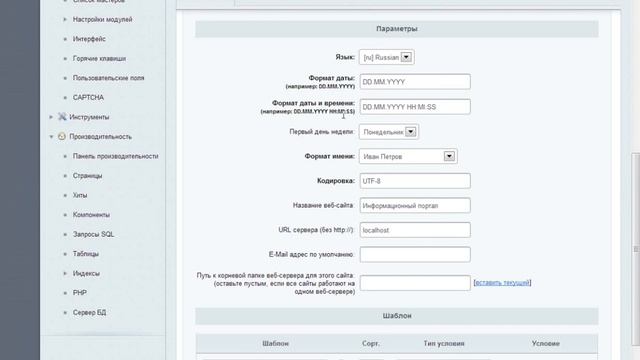Click the Параметры section header
The height and width of the screenshot is (360, 640).
click(x=397, y=29)
